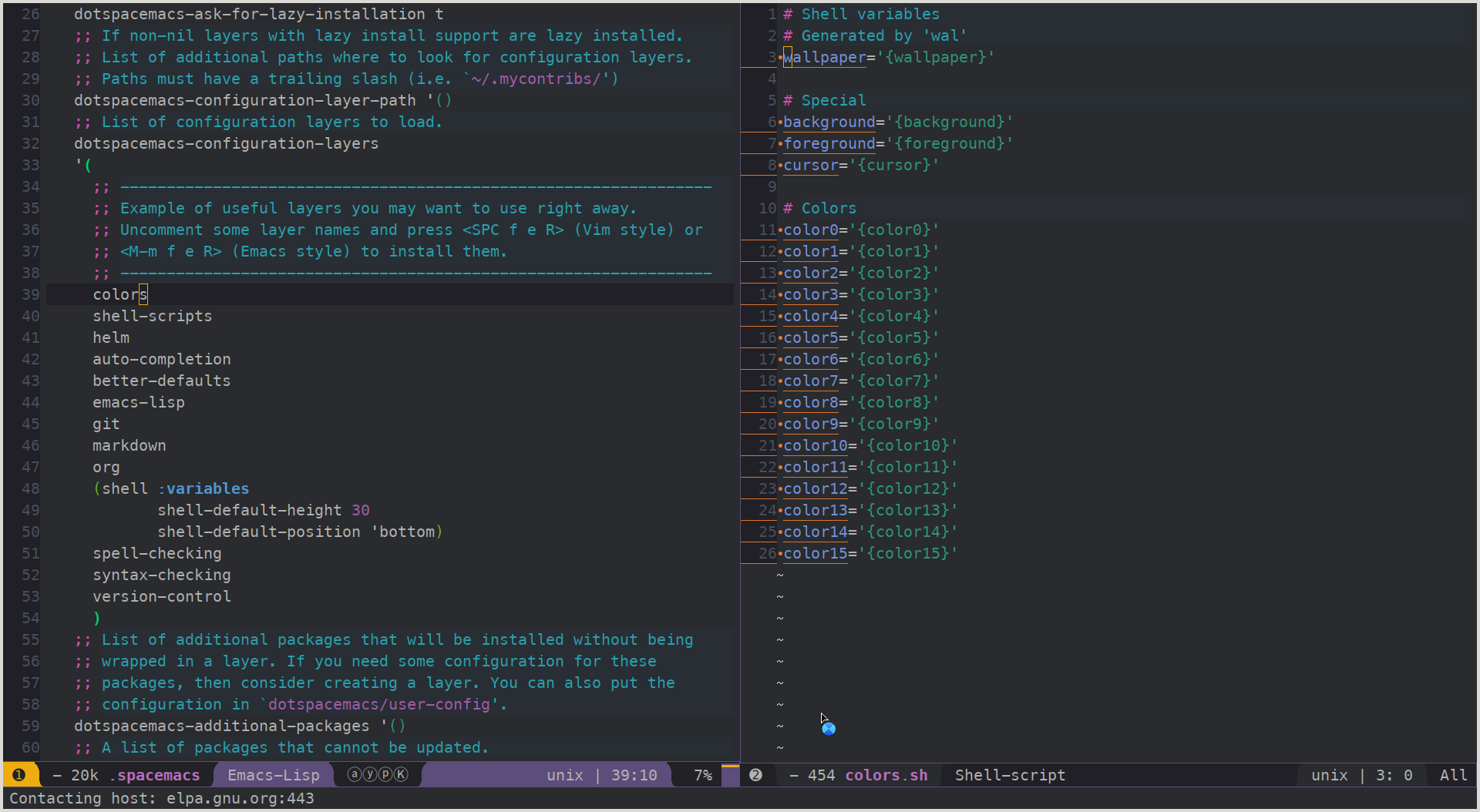Click line number 39 in left gutter
This screenshot has height=812, width=1480.
(31, 294)
